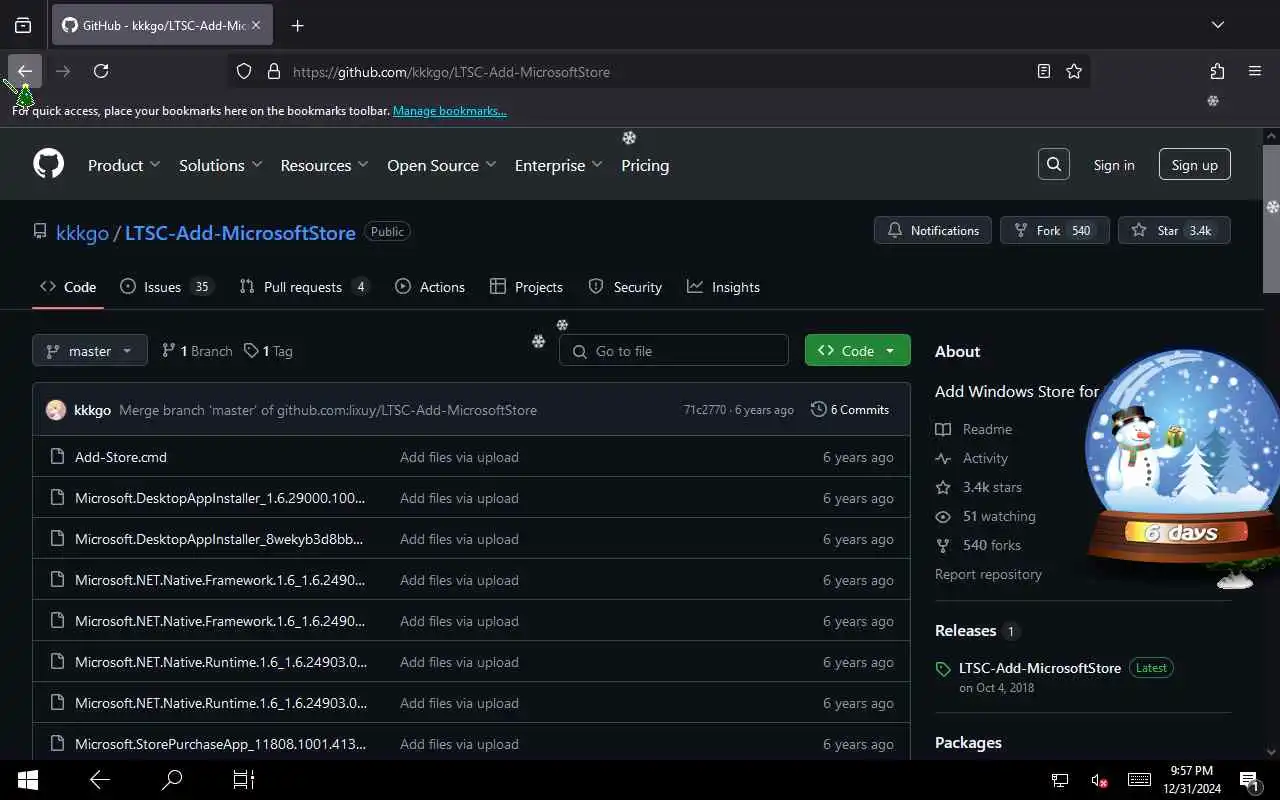Switch to the Code tab

click(68, 287)
